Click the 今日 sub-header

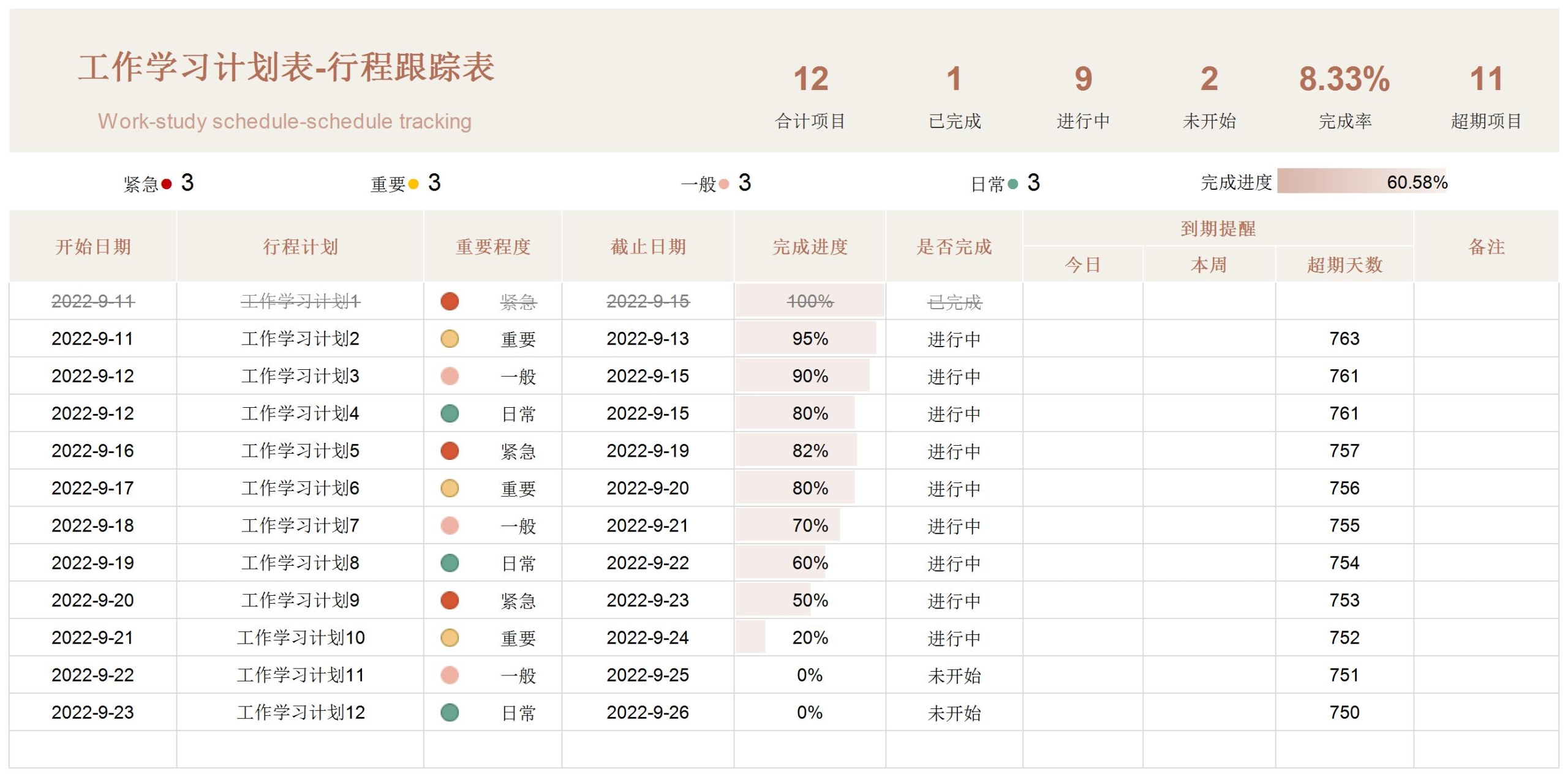[1083, 265]
